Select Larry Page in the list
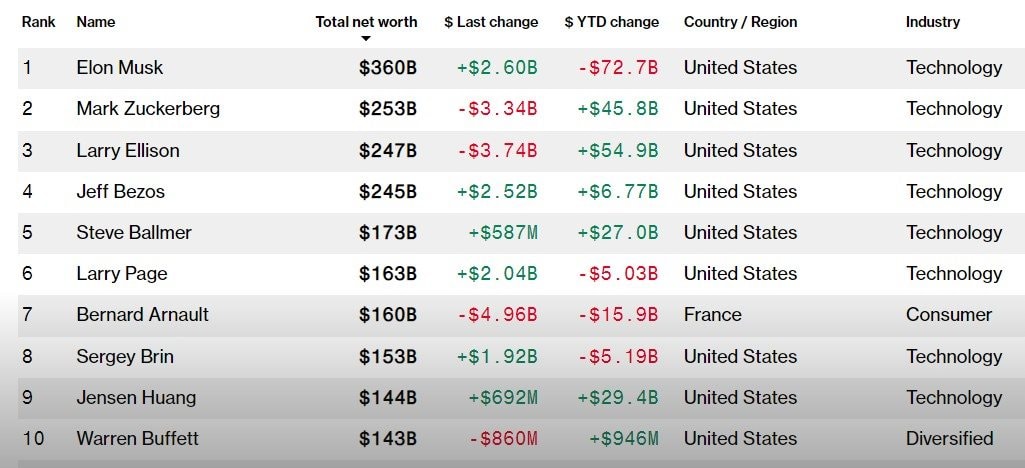This screenshot has width=1025, height=468. [x=122, y=274]
